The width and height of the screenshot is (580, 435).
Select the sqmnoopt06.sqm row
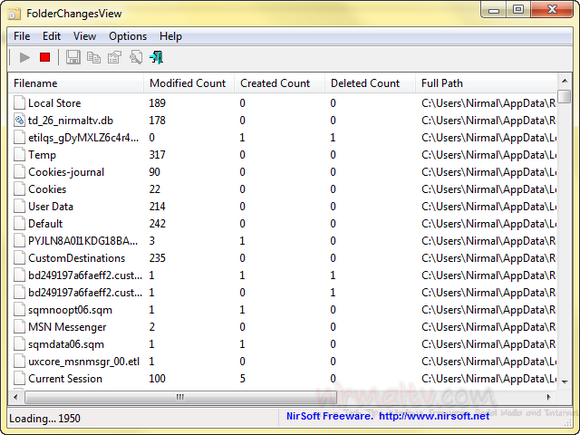(283, 310)
